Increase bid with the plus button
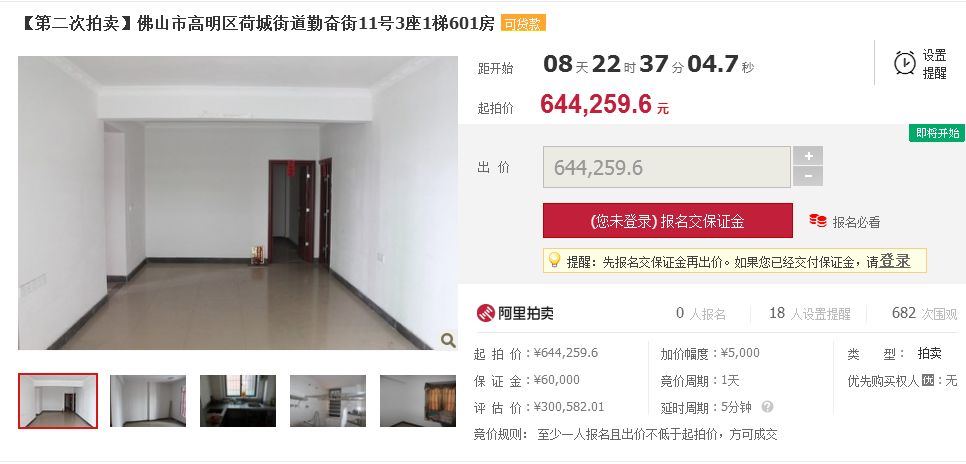966x464 pixels. tap(808, 156)
